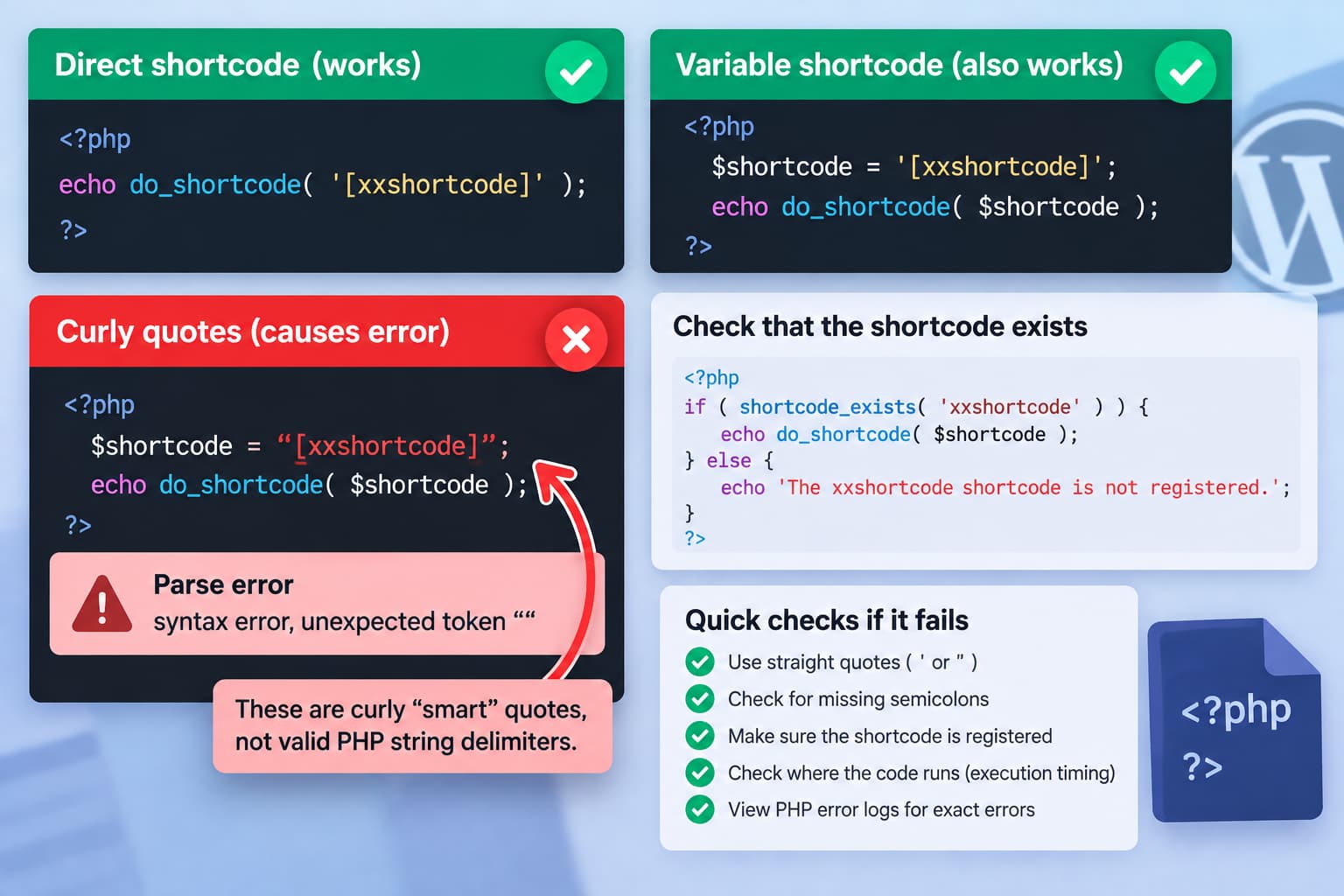Click the if ( shortcode_exists( 'xxshortcode' ) ) line
Screen dimensions: 1344x896
point(917,407)
